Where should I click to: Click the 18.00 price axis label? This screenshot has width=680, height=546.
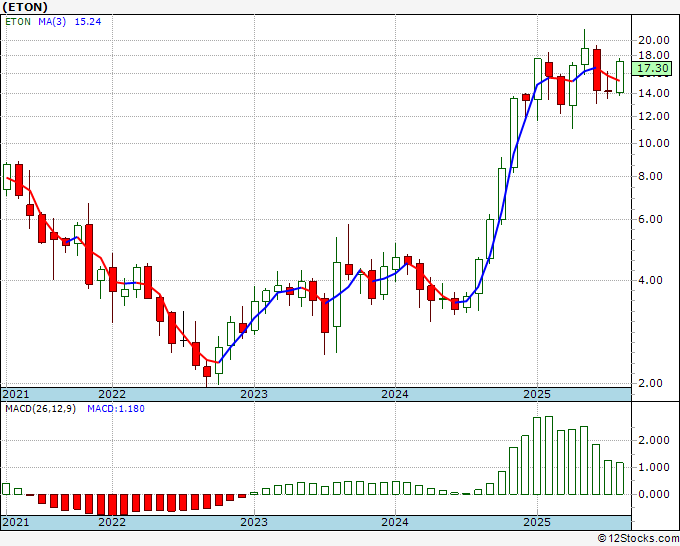(654, 56)
